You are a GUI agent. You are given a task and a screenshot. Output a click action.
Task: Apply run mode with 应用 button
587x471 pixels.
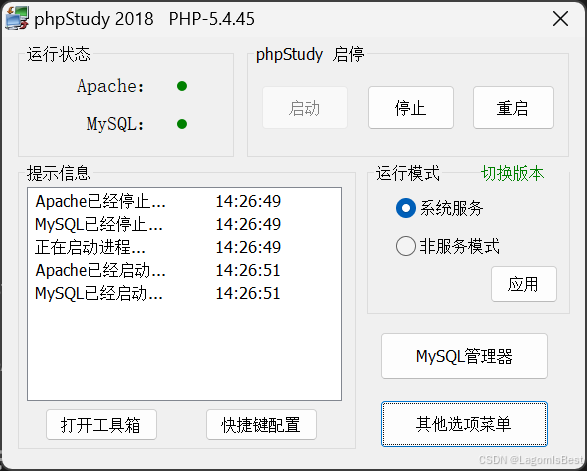(x=524, y=284)
